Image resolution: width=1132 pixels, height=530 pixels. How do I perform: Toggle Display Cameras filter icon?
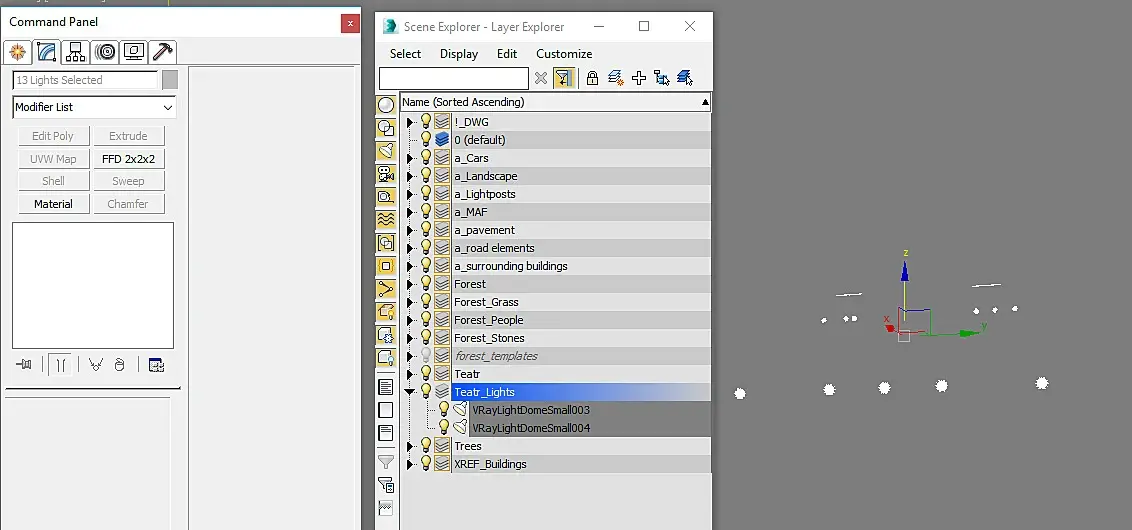pyautogui.click(x=386, y=174)
